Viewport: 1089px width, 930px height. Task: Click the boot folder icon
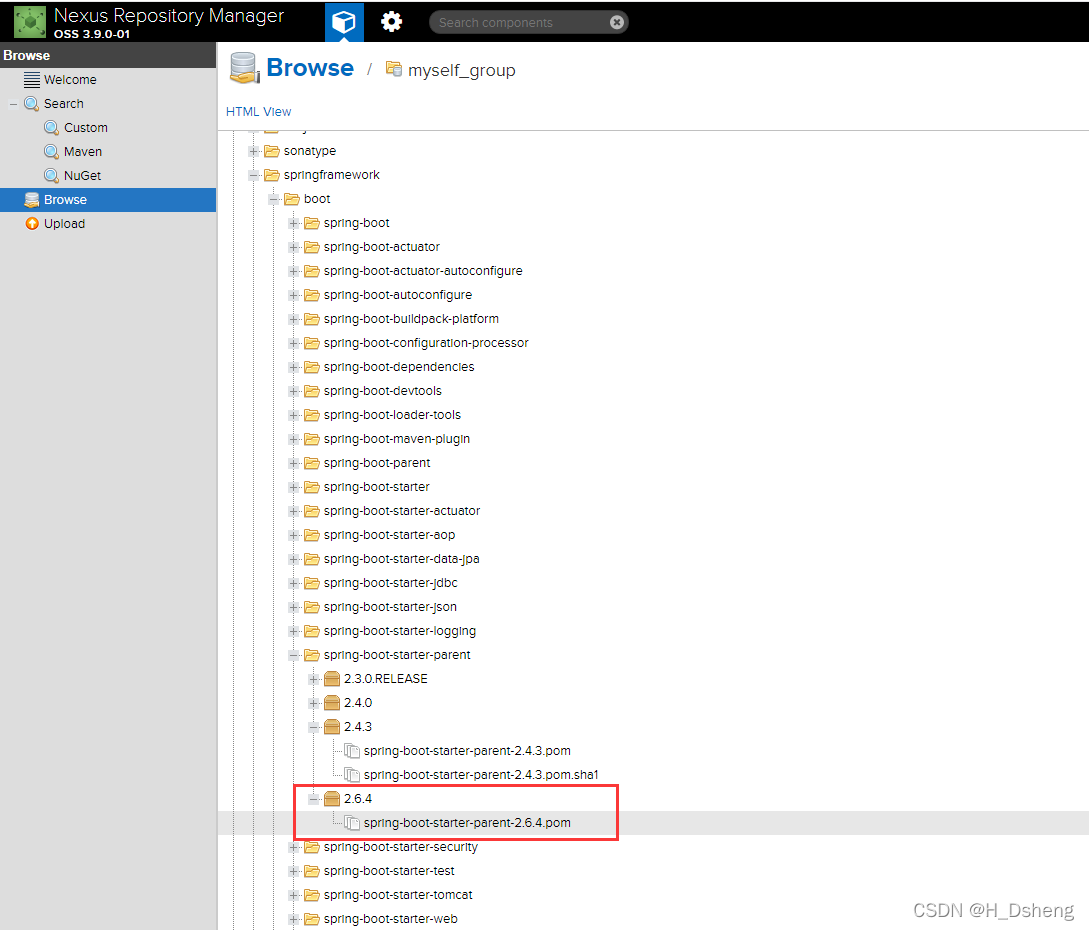click(292, 199)
